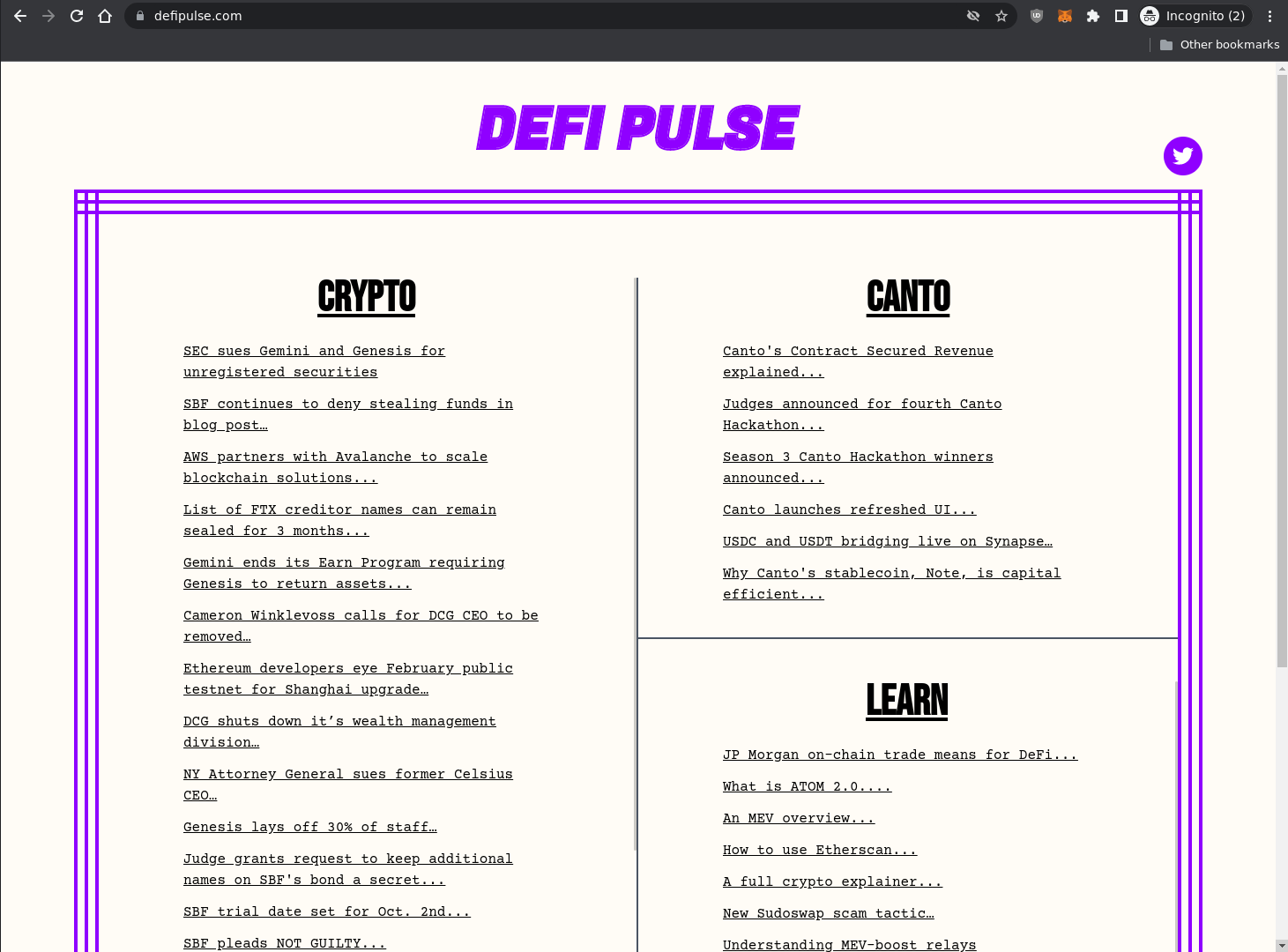This screenshot has width=1288, height=952.
Task: Click inside the browser address bar
Action: pos(529,15)
